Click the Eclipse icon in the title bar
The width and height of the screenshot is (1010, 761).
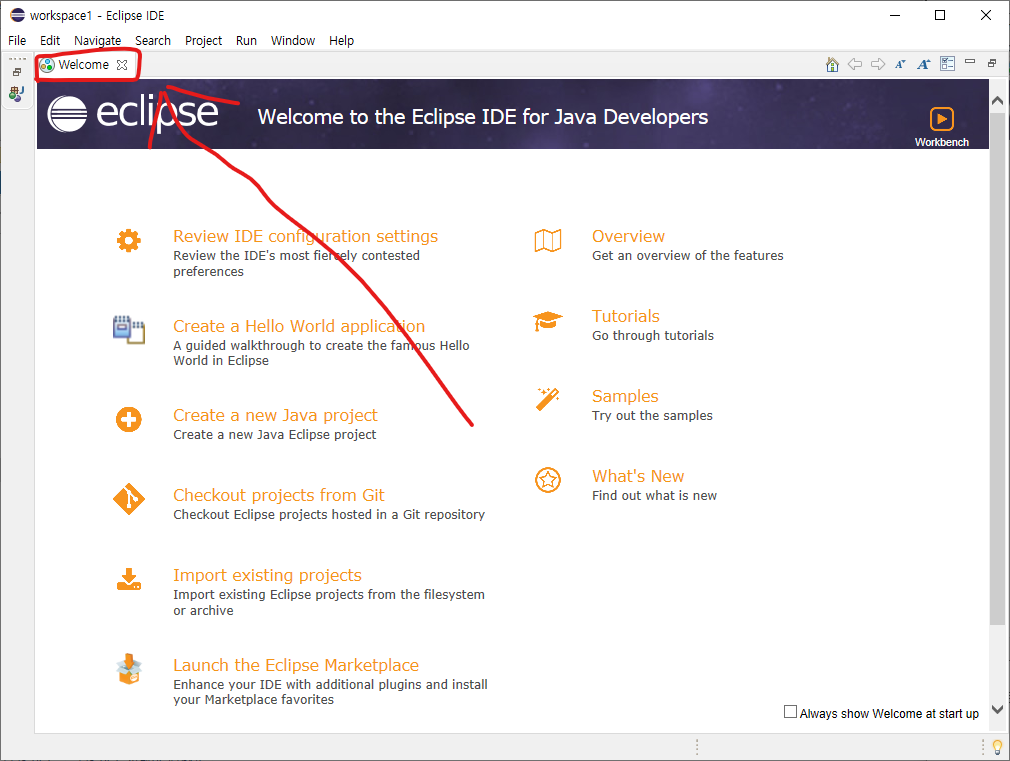(17, 15)
